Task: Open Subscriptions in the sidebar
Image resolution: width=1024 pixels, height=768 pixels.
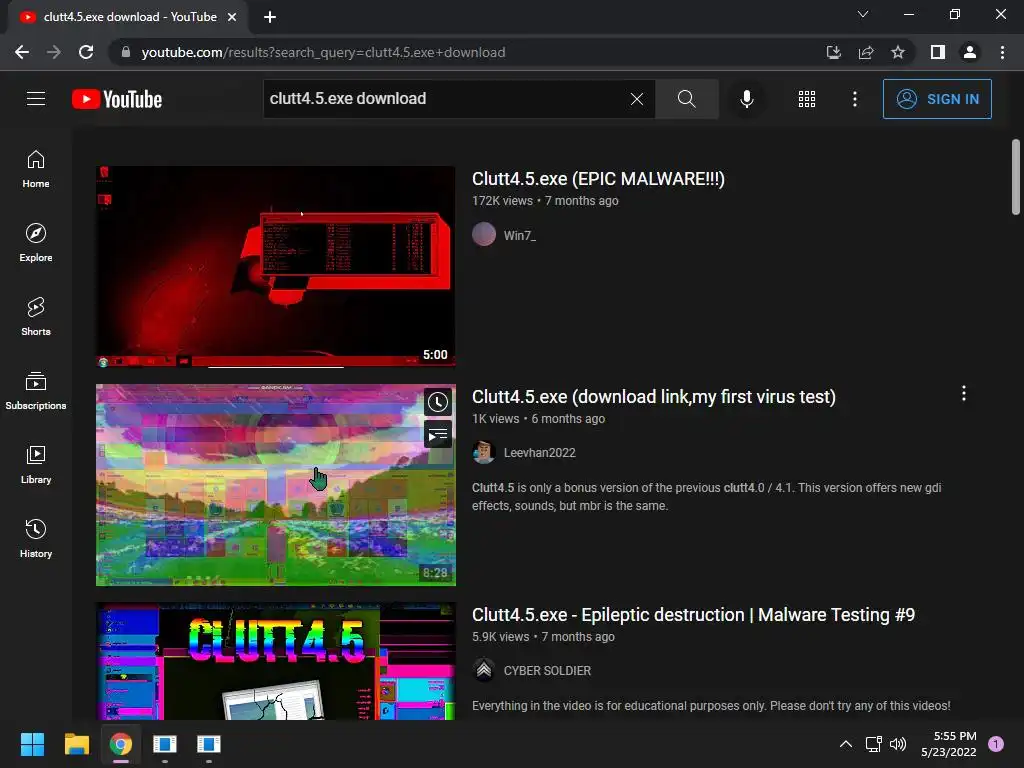Action: tap(36, 391)
